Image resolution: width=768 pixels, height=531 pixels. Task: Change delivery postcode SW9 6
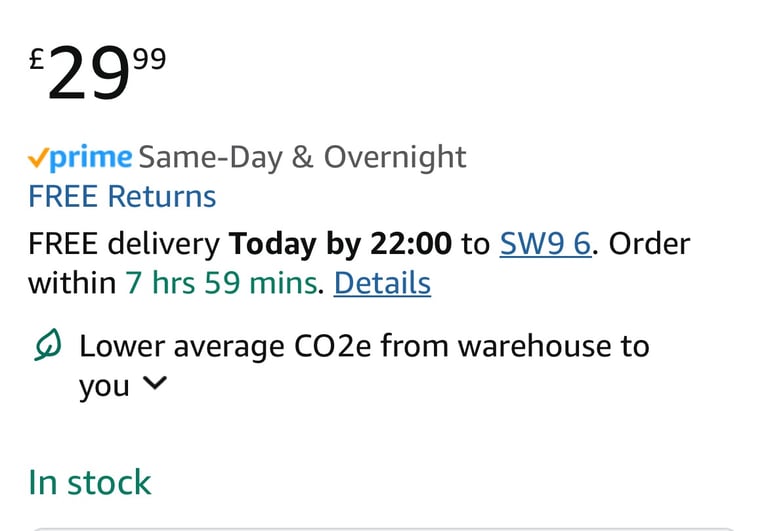point(546,243)
